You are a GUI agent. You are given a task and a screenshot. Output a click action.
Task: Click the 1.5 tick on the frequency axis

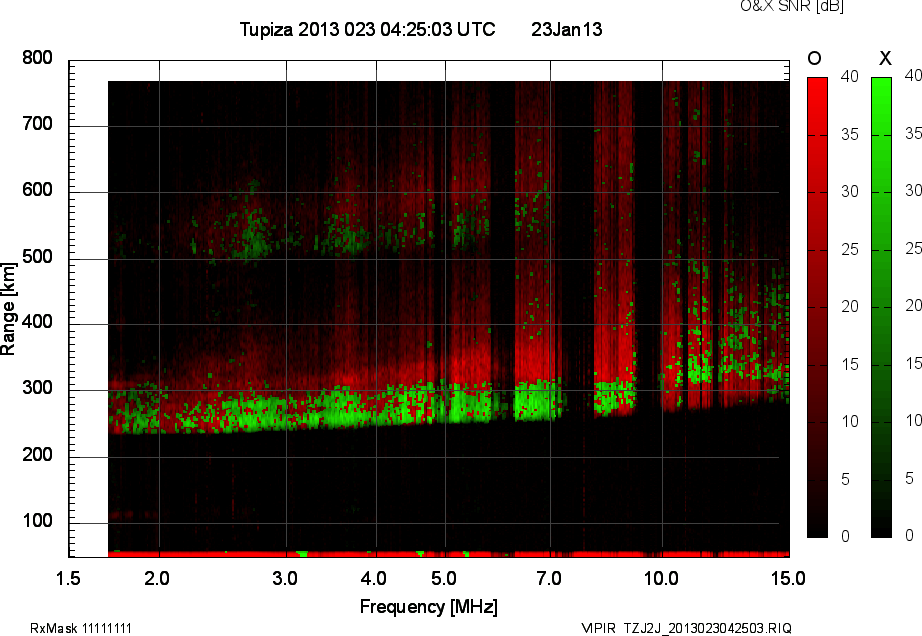point(68,578)
